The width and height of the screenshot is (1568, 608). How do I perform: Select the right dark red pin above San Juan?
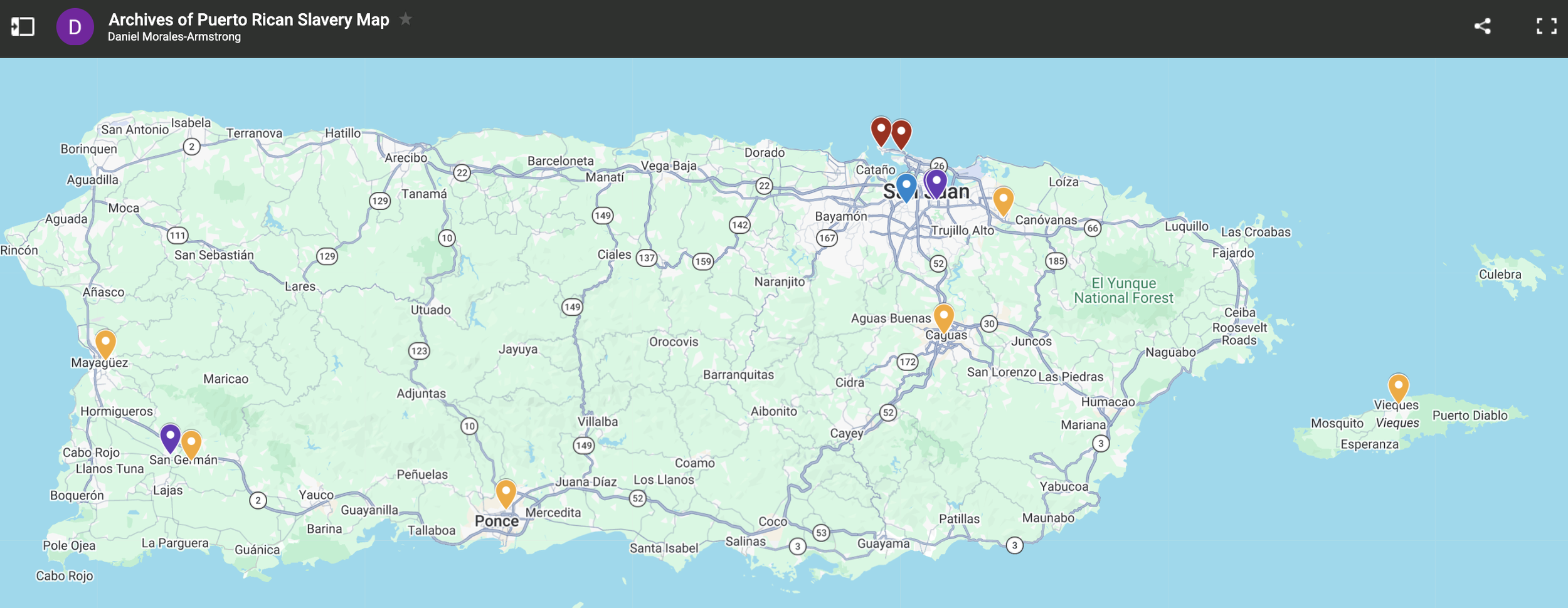point(901,134)
